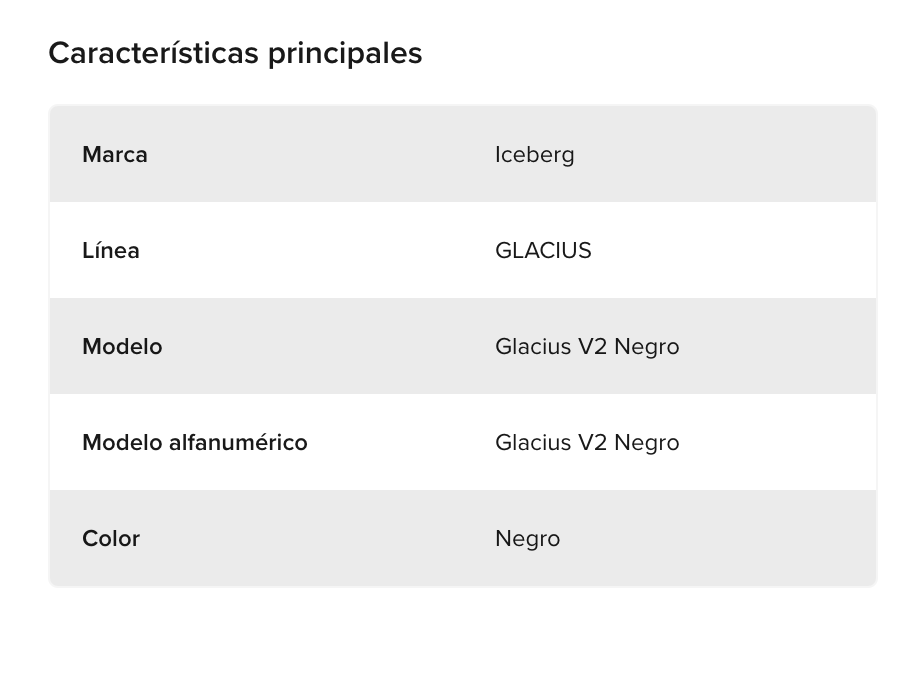918x686 pixels.
Task: Click the 'GLACIUS' line value
Action: [x=543, y=251]
